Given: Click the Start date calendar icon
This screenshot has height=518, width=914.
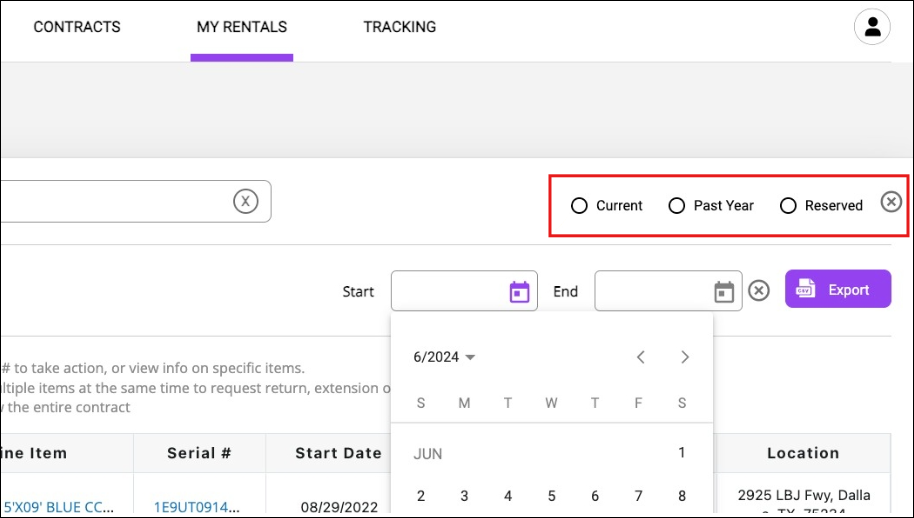Looking at the screenshot, I should tap(519, 292).
